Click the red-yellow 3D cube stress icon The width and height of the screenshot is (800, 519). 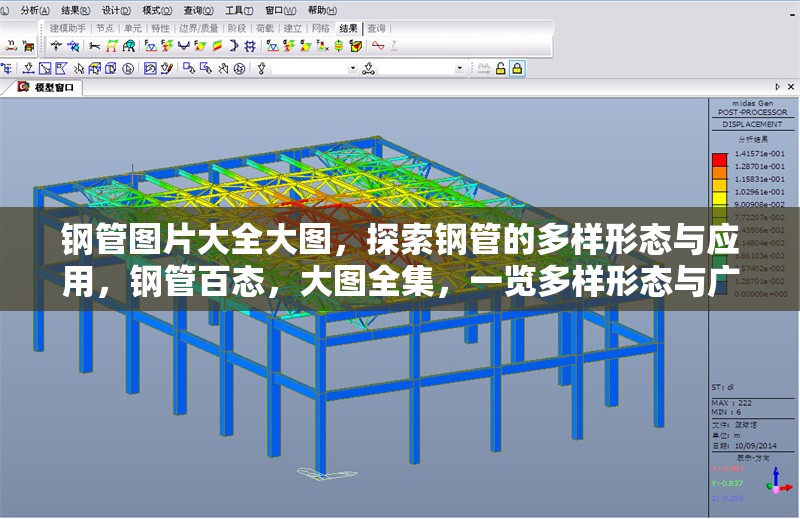(x=355, y=46)
